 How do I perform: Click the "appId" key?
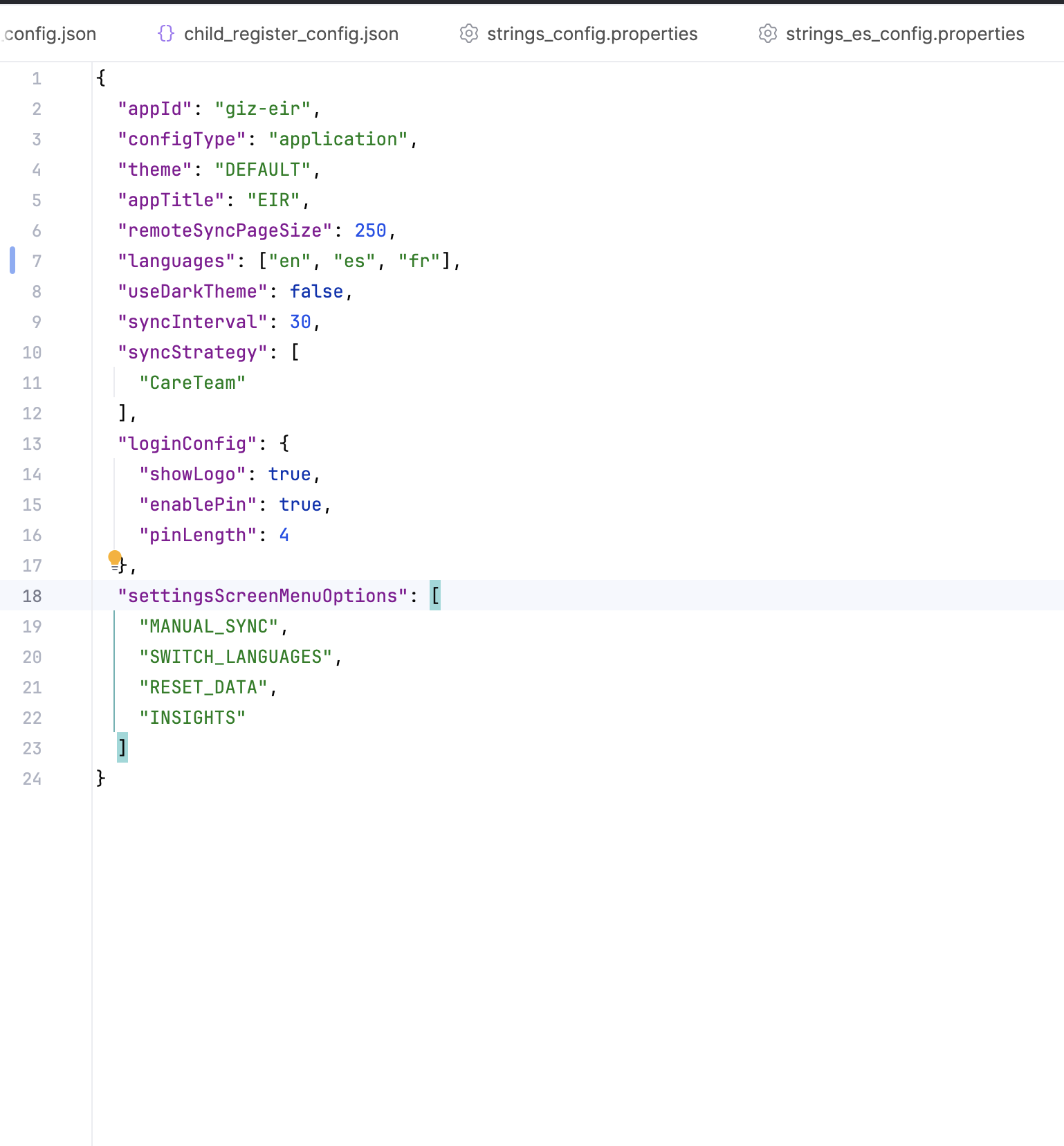pos(155,109)
